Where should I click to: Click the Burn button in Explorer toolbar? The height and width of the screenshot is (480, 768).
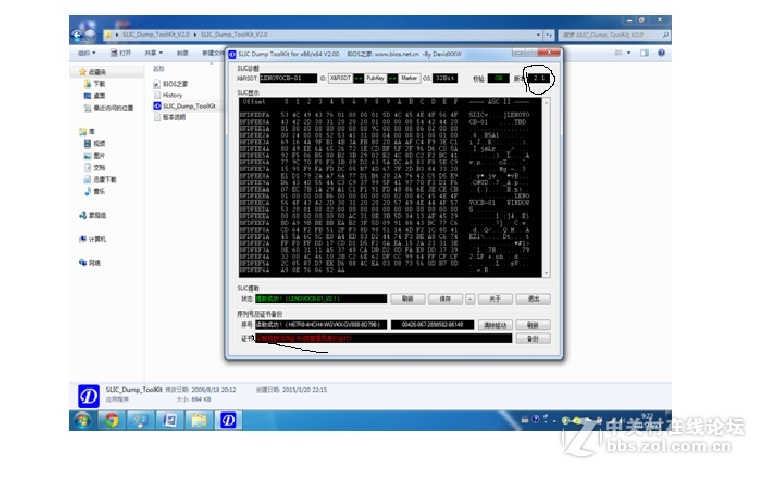[183, 52]
